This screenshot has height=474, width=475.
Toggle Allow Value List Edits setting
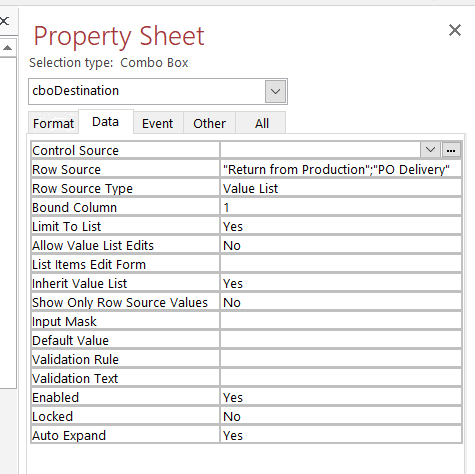tap(341, 245)
